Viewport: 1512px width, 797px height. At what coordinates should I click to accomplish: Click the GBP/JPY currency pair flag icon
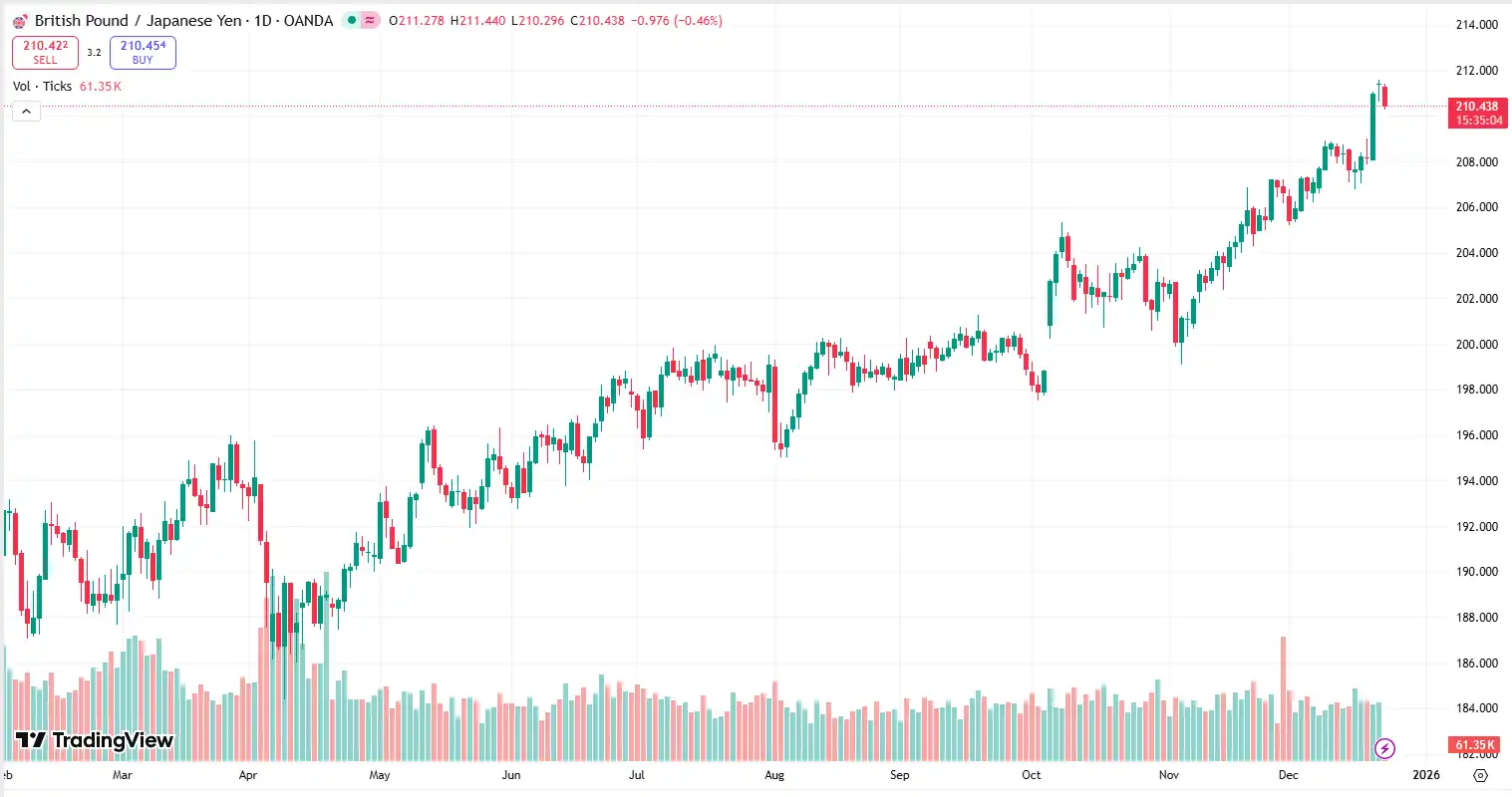coord(20,20)
